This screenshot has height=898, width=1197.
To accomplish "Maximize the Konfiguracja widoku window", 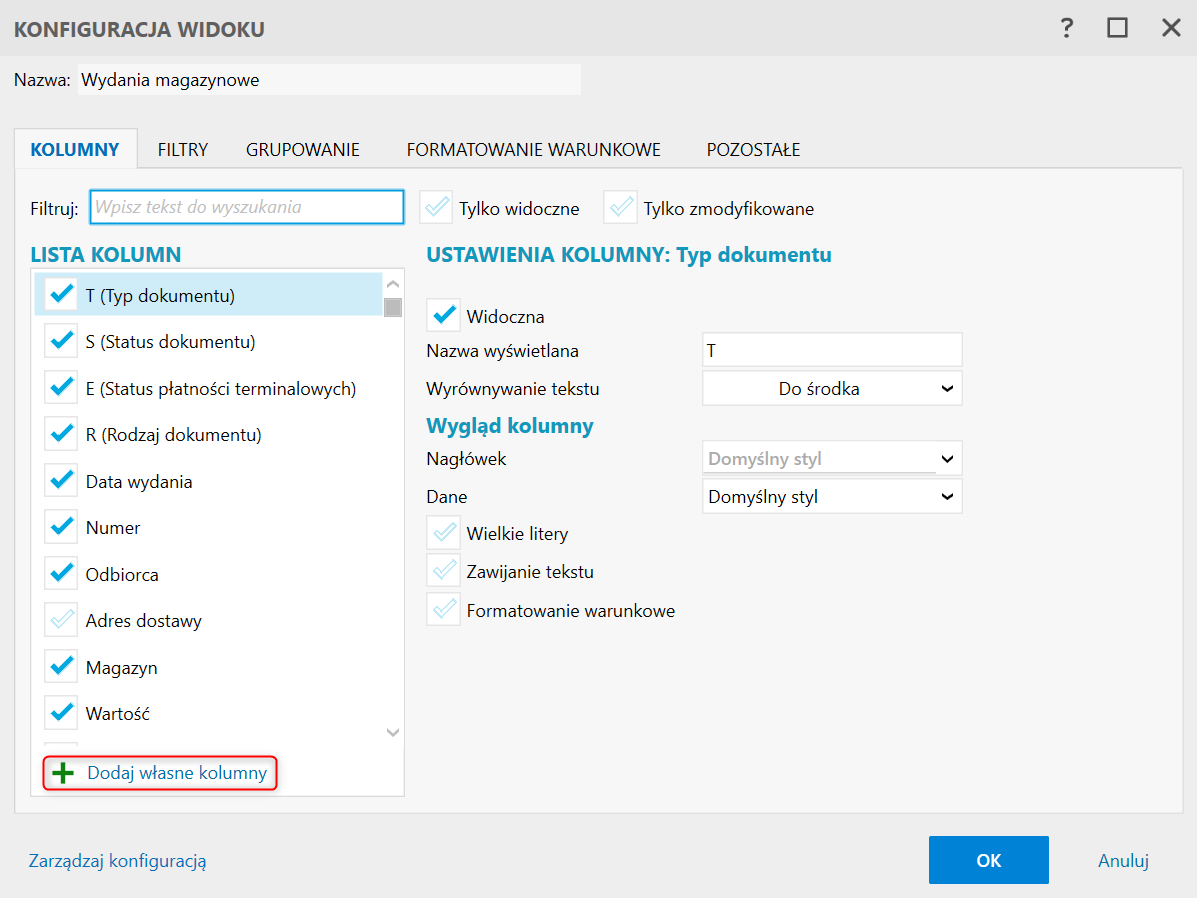I will coord(1117,28).
